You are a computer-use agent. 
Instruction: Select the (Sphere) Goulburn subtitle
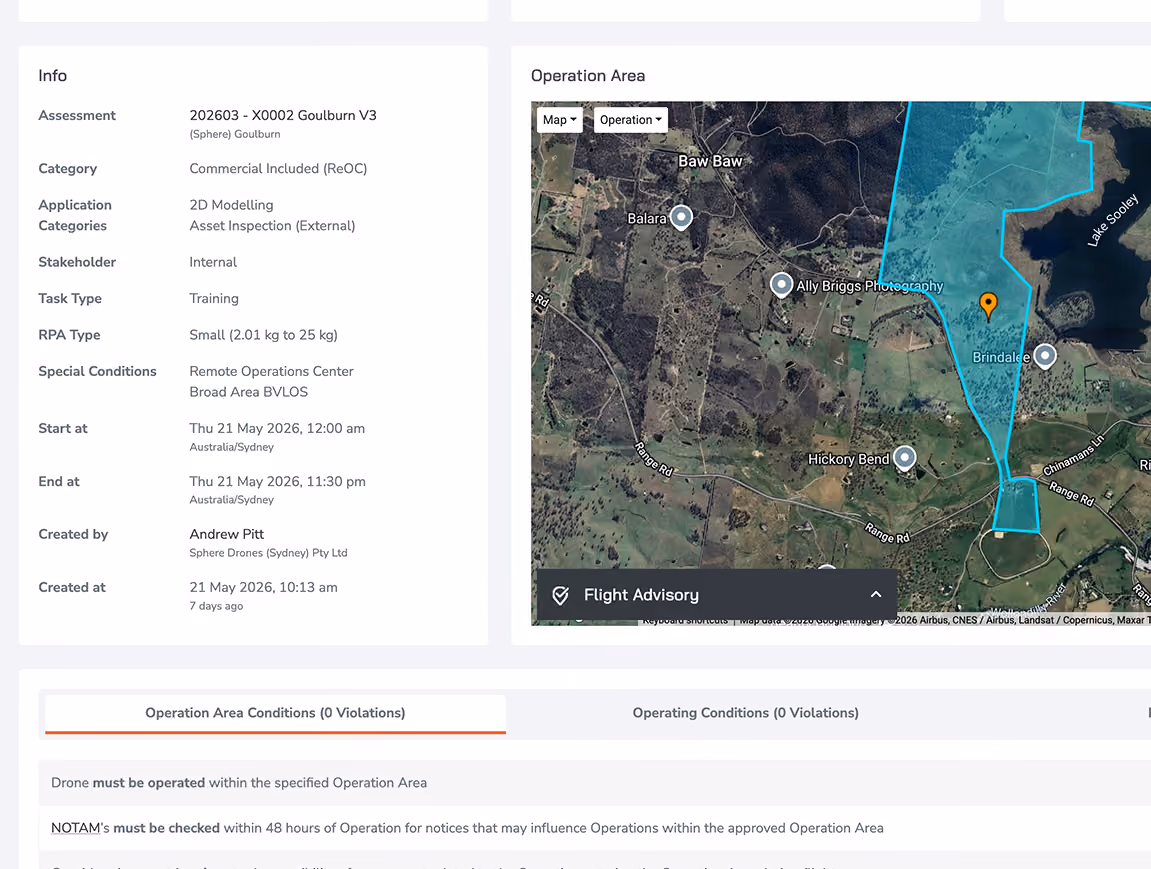(235, 134)
